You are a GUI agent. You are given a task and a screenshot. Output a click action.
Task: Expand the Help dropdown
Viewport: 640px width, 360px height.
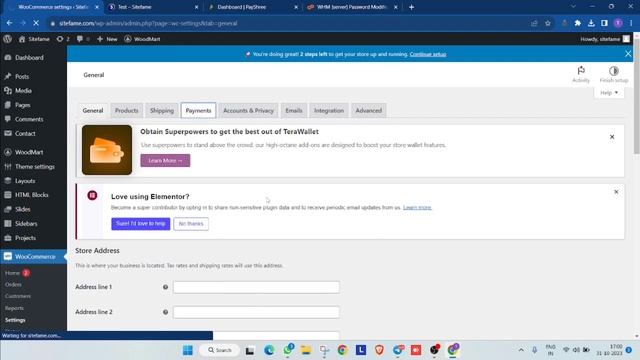[609, 93]
